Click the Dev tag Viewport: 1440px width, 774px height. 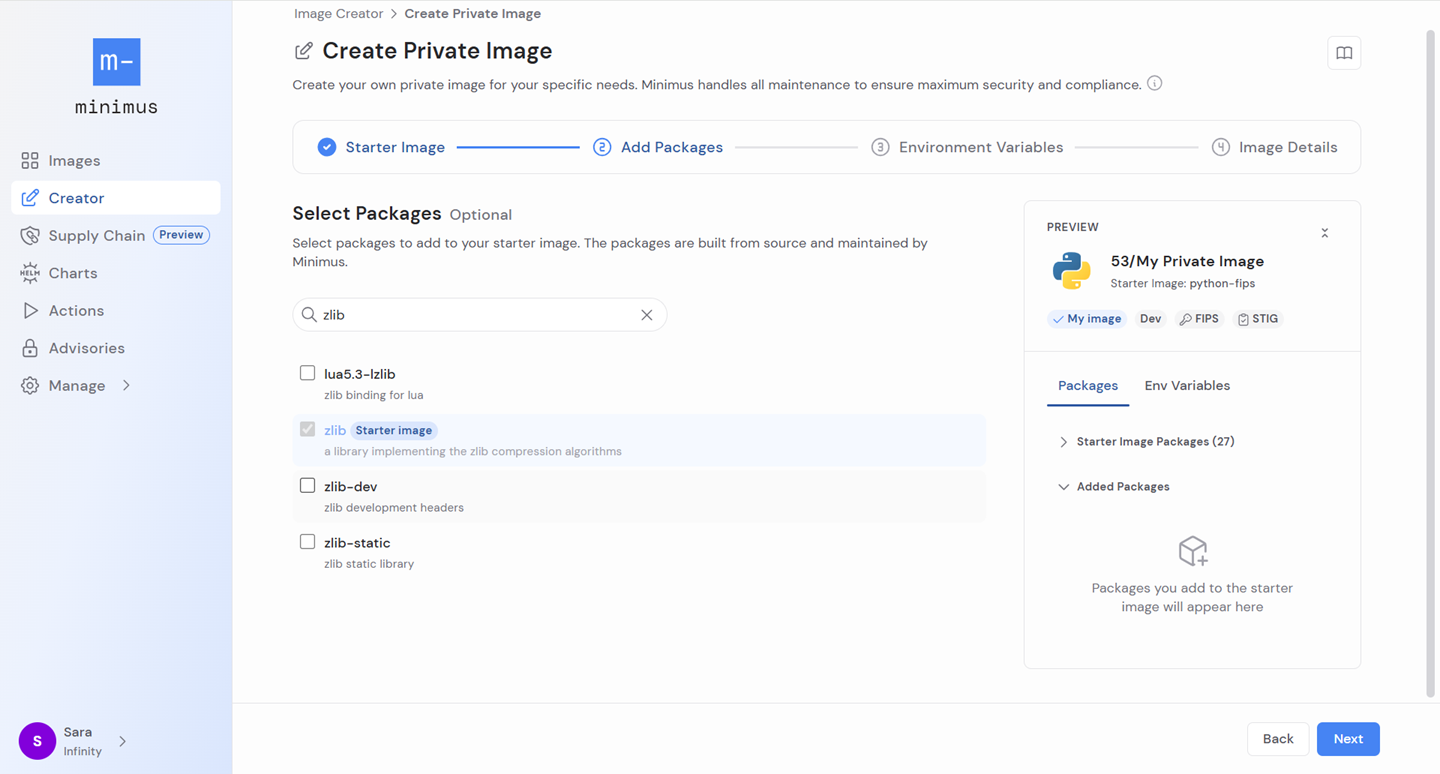point(1151,319)
